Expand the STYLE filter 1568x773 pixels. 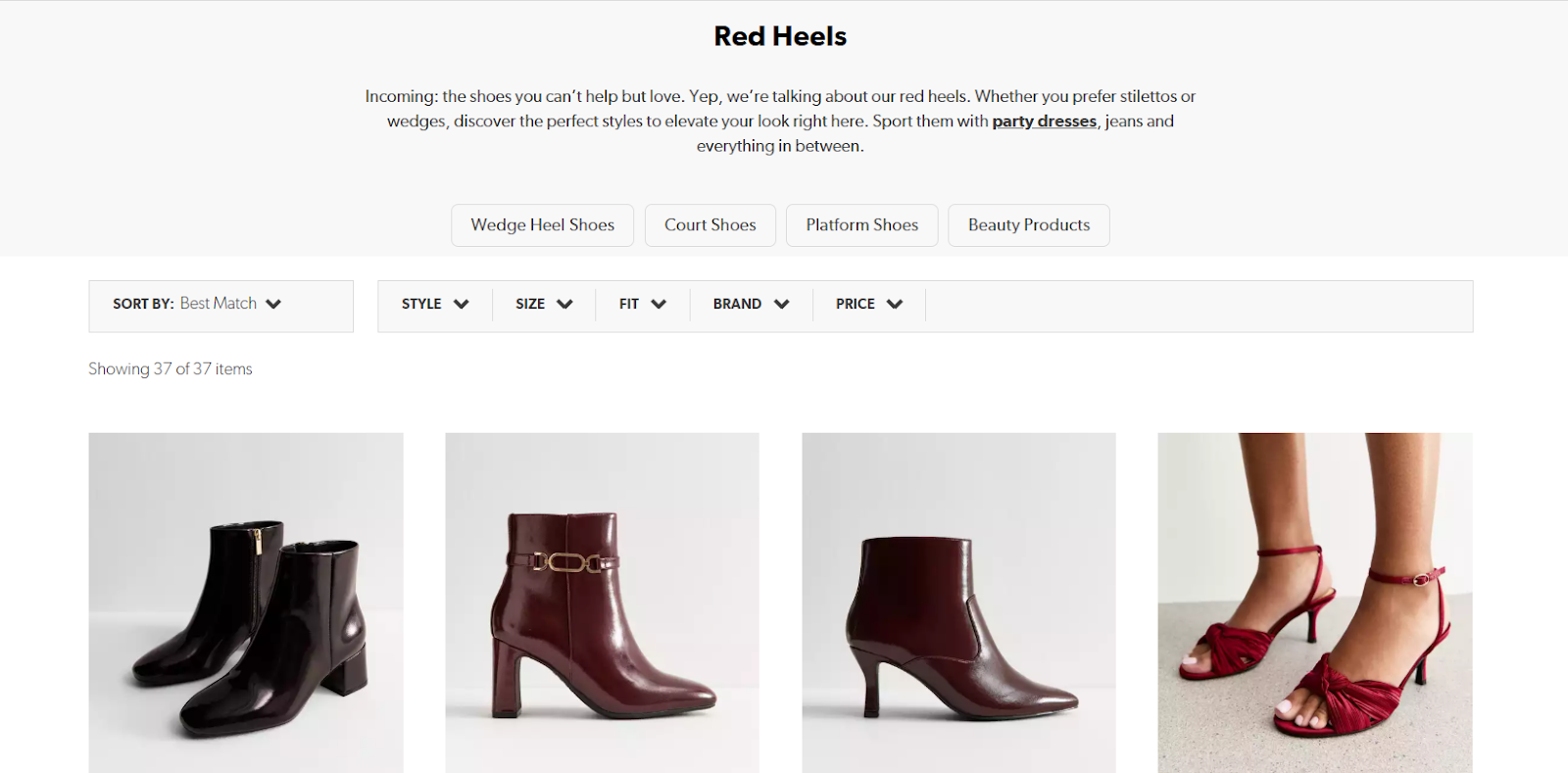tap(433, 304)
